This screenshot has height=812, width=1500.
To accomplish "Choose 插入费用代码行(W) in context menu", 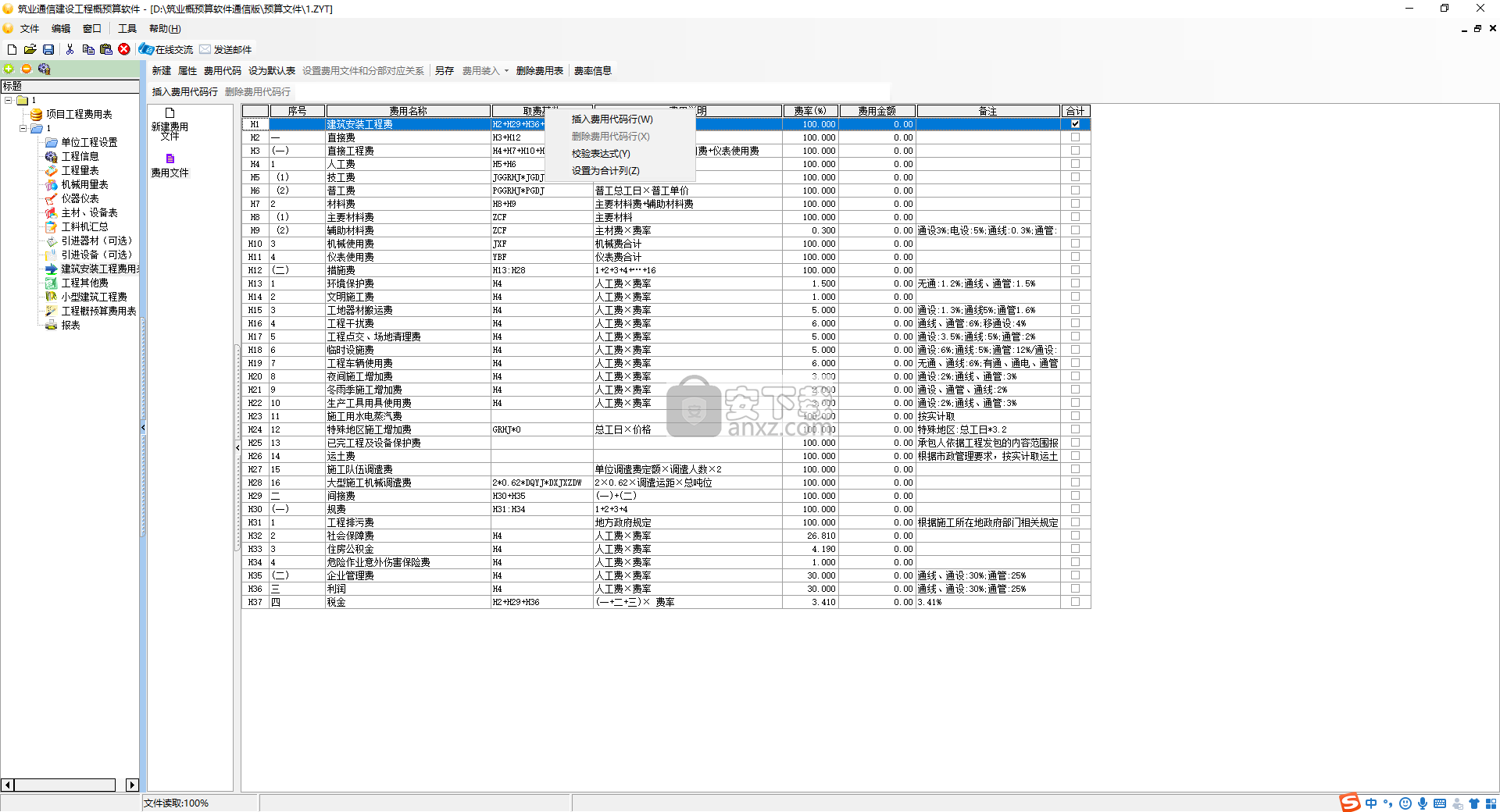I will click(612, 119).
